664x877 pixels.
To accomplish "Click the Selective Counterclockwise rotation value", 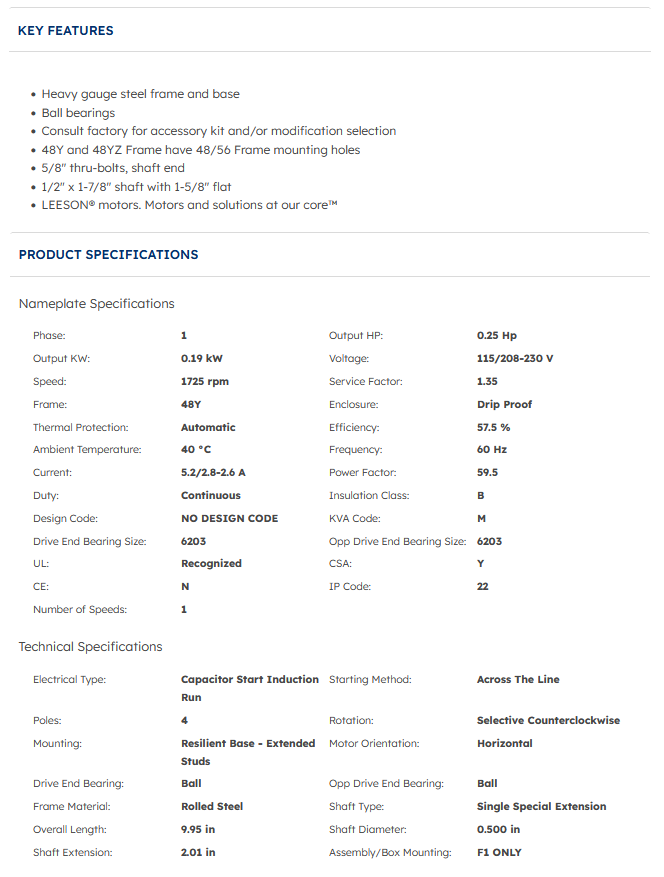I will pyautogui.click(x=548, y=721).
